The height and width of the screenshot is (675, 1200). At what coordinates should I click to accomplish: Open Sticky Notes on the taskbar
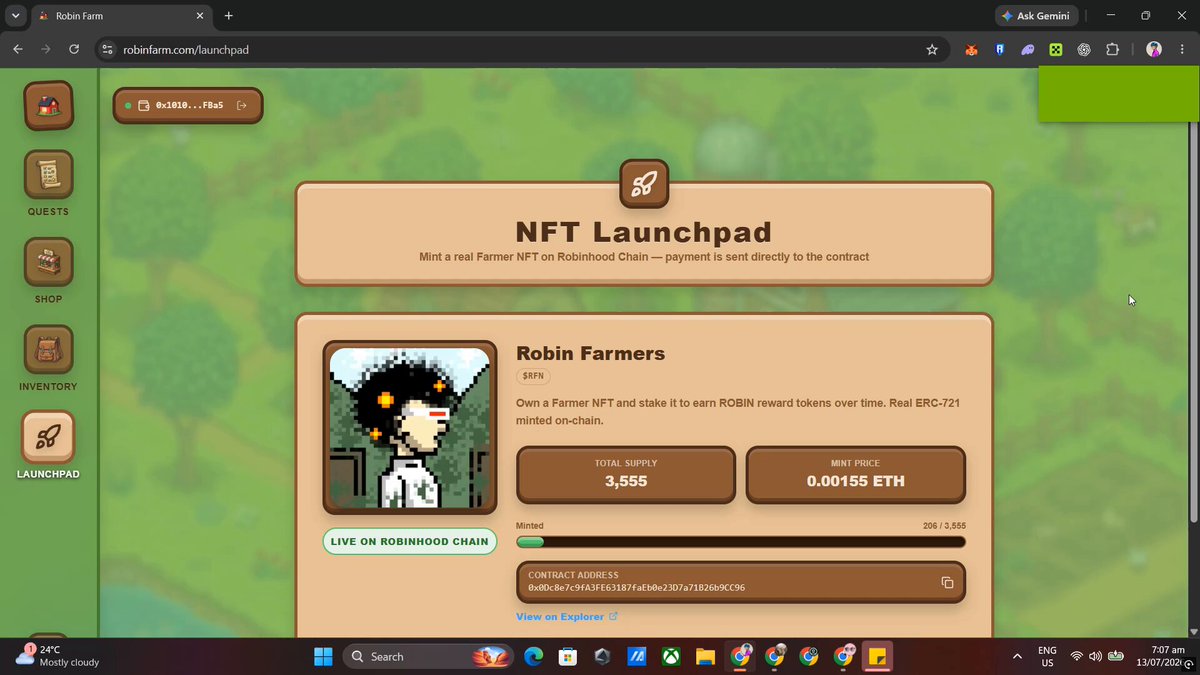877,656
